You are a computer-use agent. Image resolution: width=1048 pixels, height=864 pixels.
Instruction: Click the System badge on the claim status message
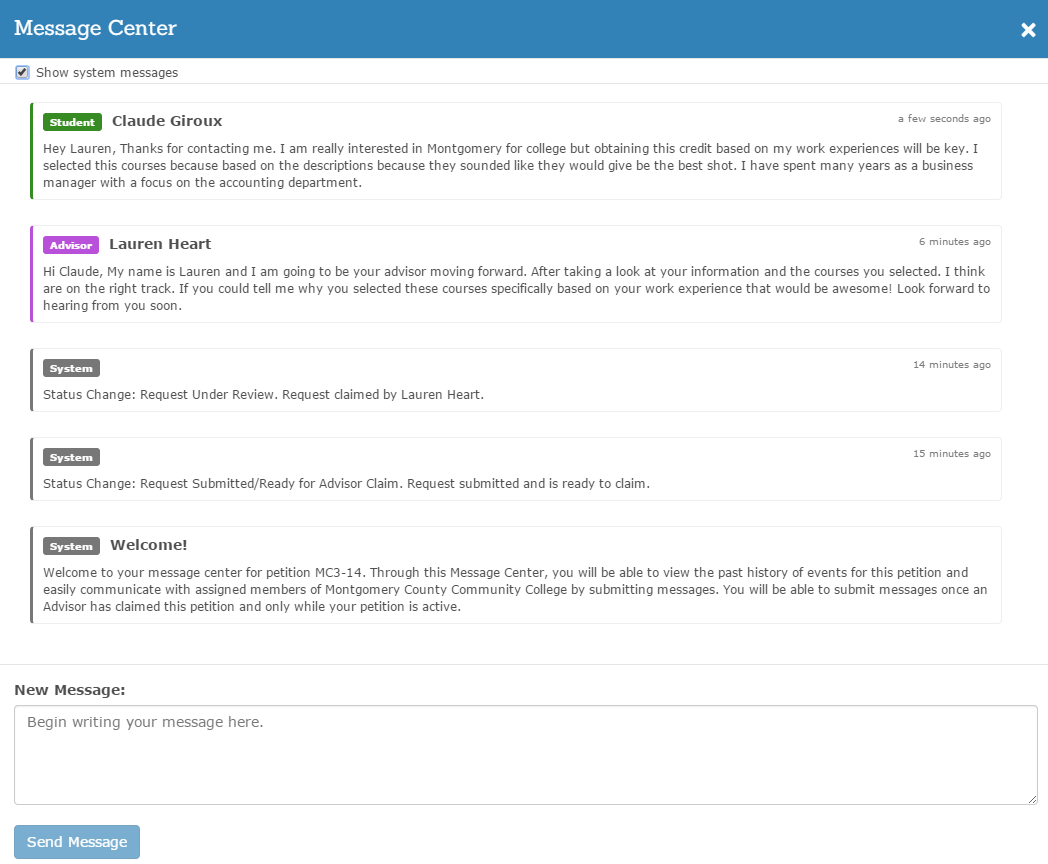pyautogui.click(x=71, y=367)
